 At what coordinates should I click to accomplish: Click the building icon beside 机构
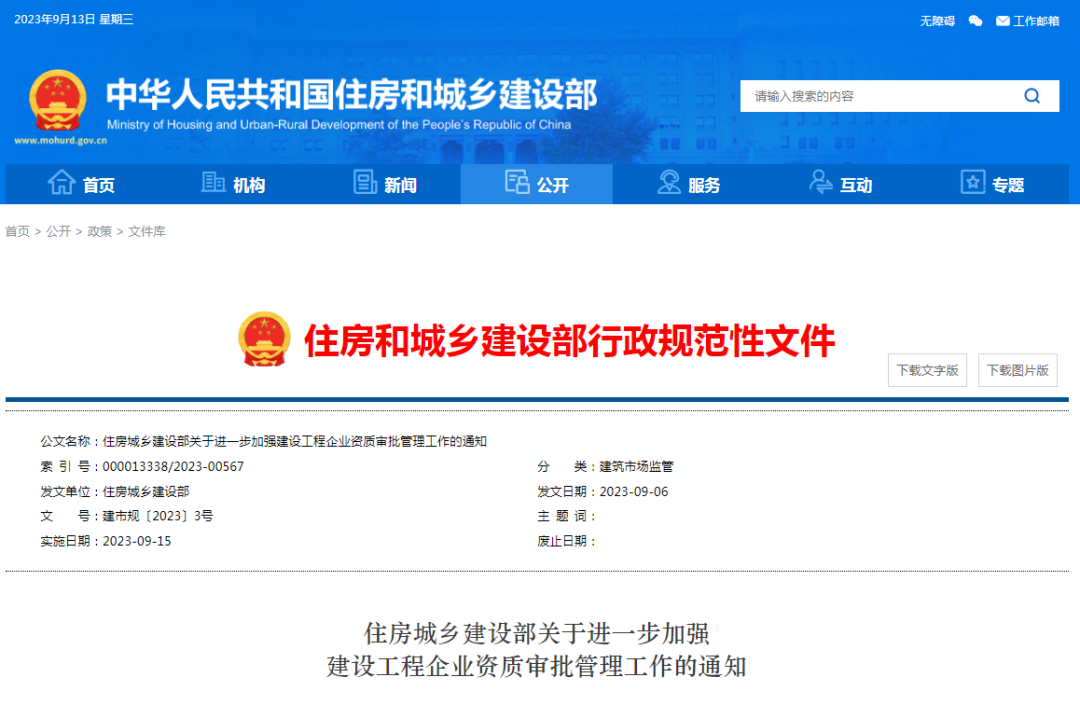click(x=213, y=182)
